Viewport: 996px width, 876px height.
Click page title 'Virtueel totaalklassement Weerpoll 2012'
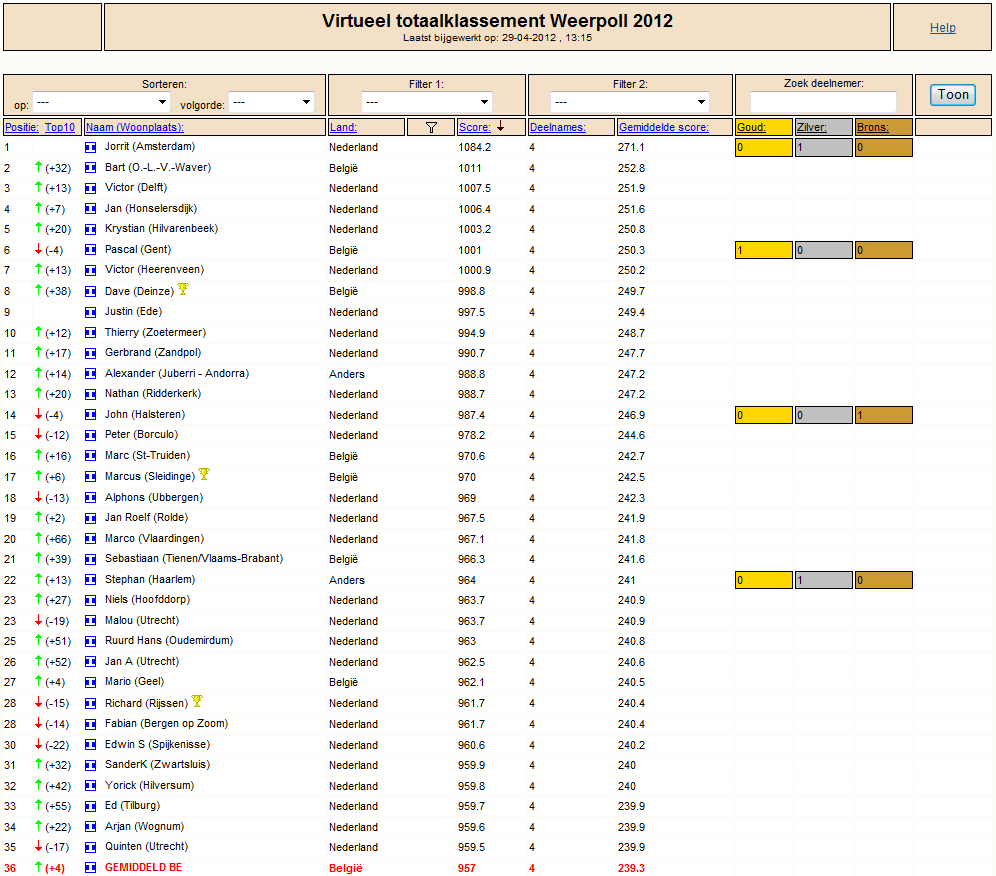(x=497, y=21)
